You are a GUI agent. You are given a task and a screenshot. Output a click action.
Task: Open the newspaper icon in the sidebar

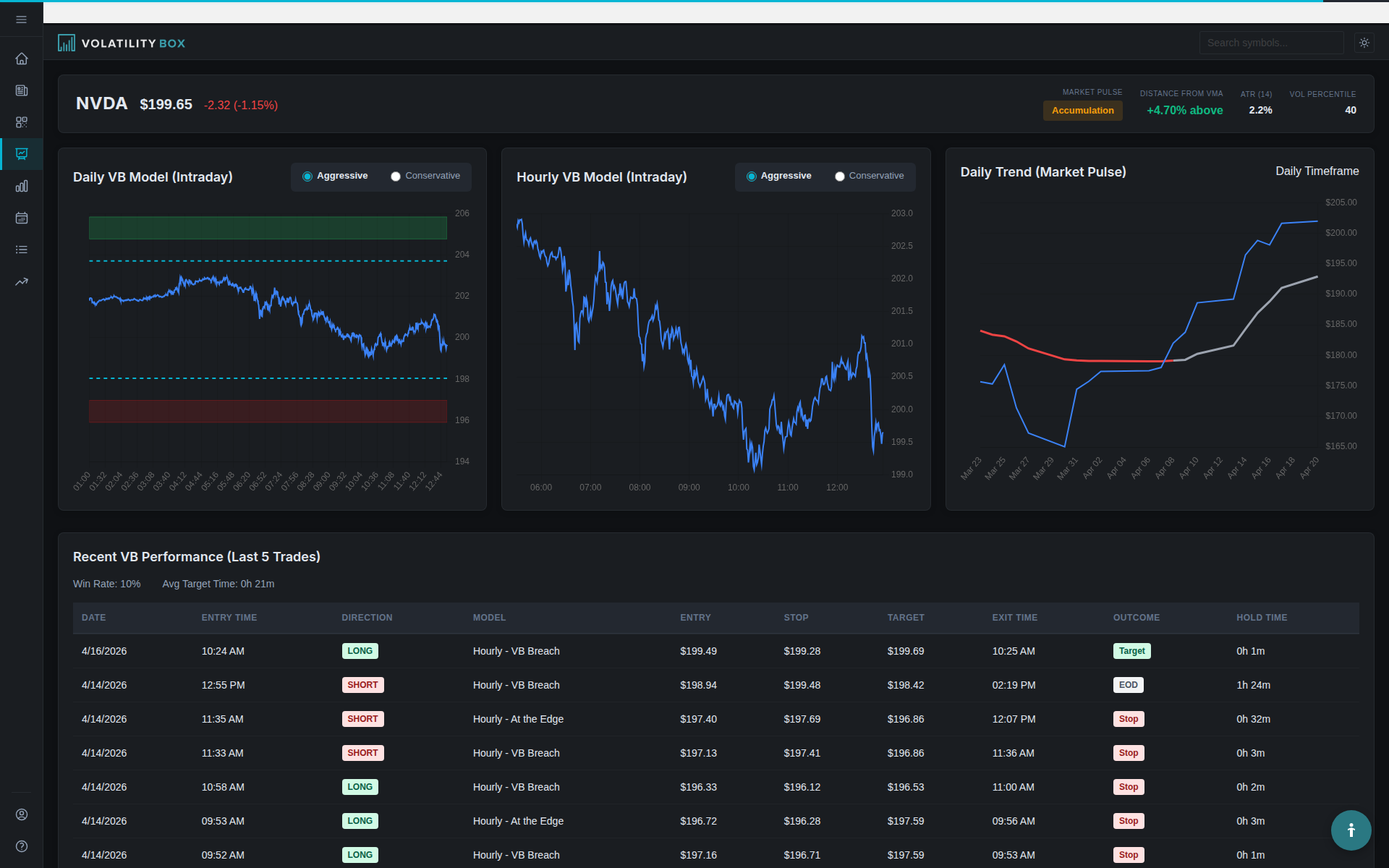point(22,90)
